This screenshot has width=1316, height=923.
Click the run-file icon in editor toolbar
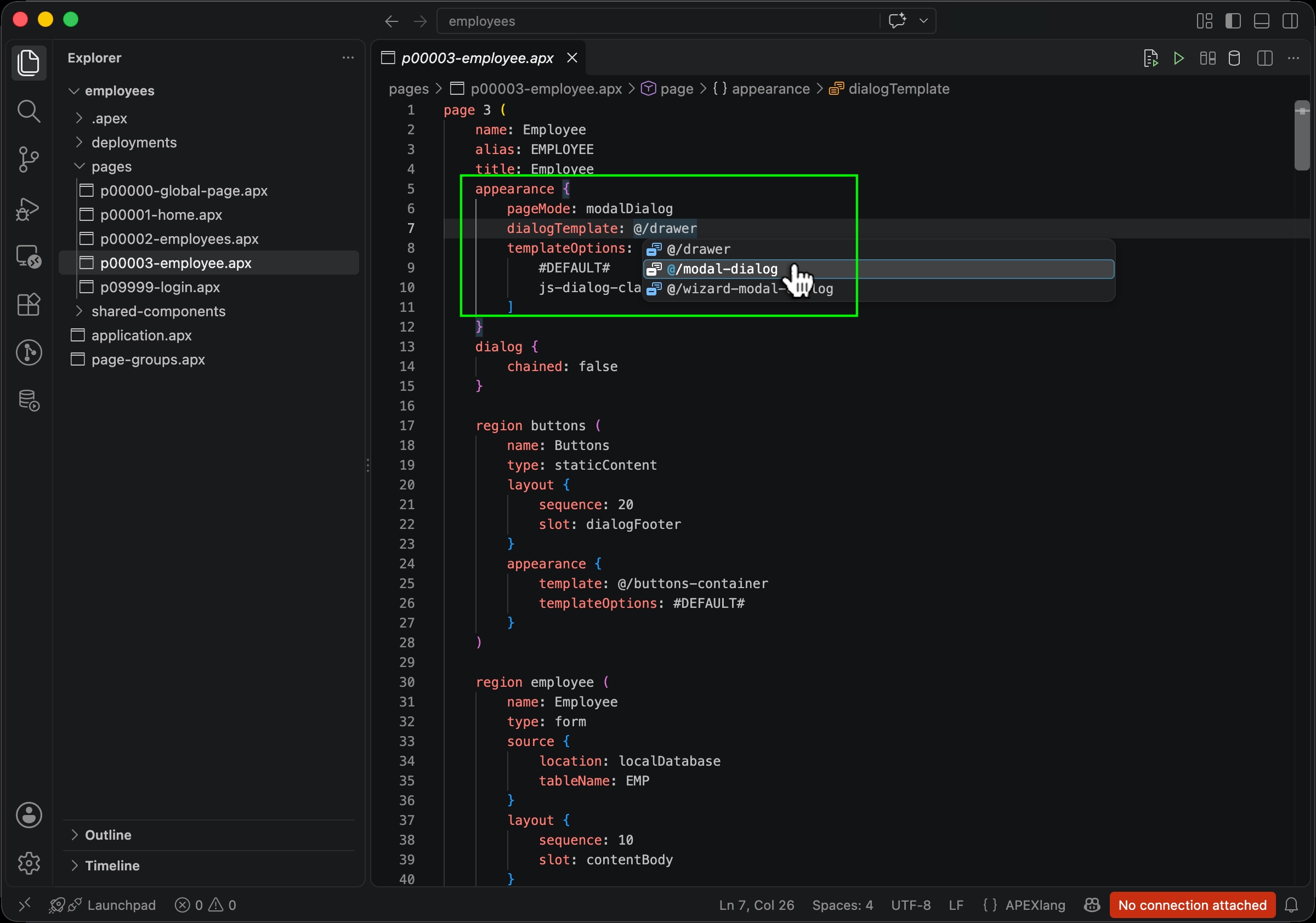[1150, 58]
